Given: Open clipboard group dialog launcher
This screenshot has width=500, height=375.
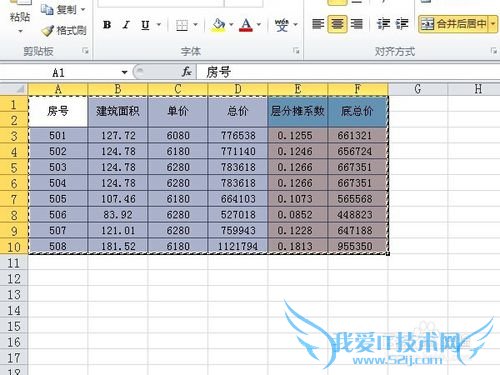Looking at the screenshot, I should [85, 51].
